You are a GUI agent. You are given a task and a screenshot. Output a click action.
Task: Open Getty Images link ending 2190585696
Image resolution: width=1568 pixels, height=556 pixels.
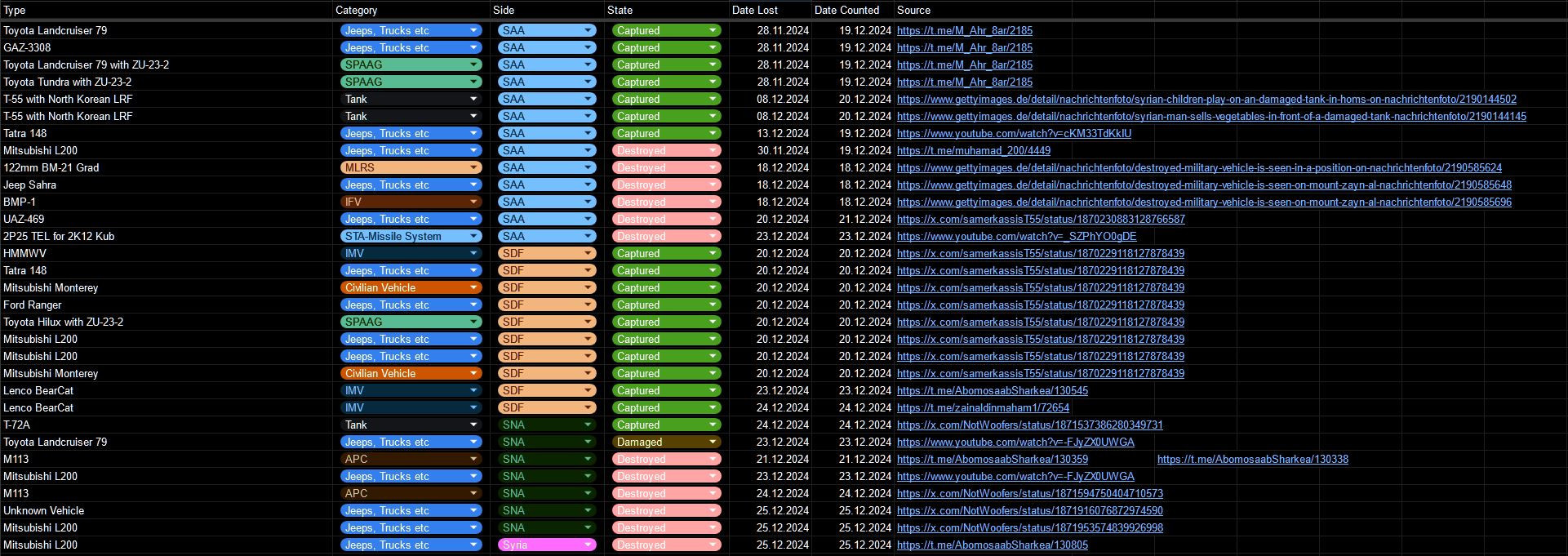[1204, 202]
